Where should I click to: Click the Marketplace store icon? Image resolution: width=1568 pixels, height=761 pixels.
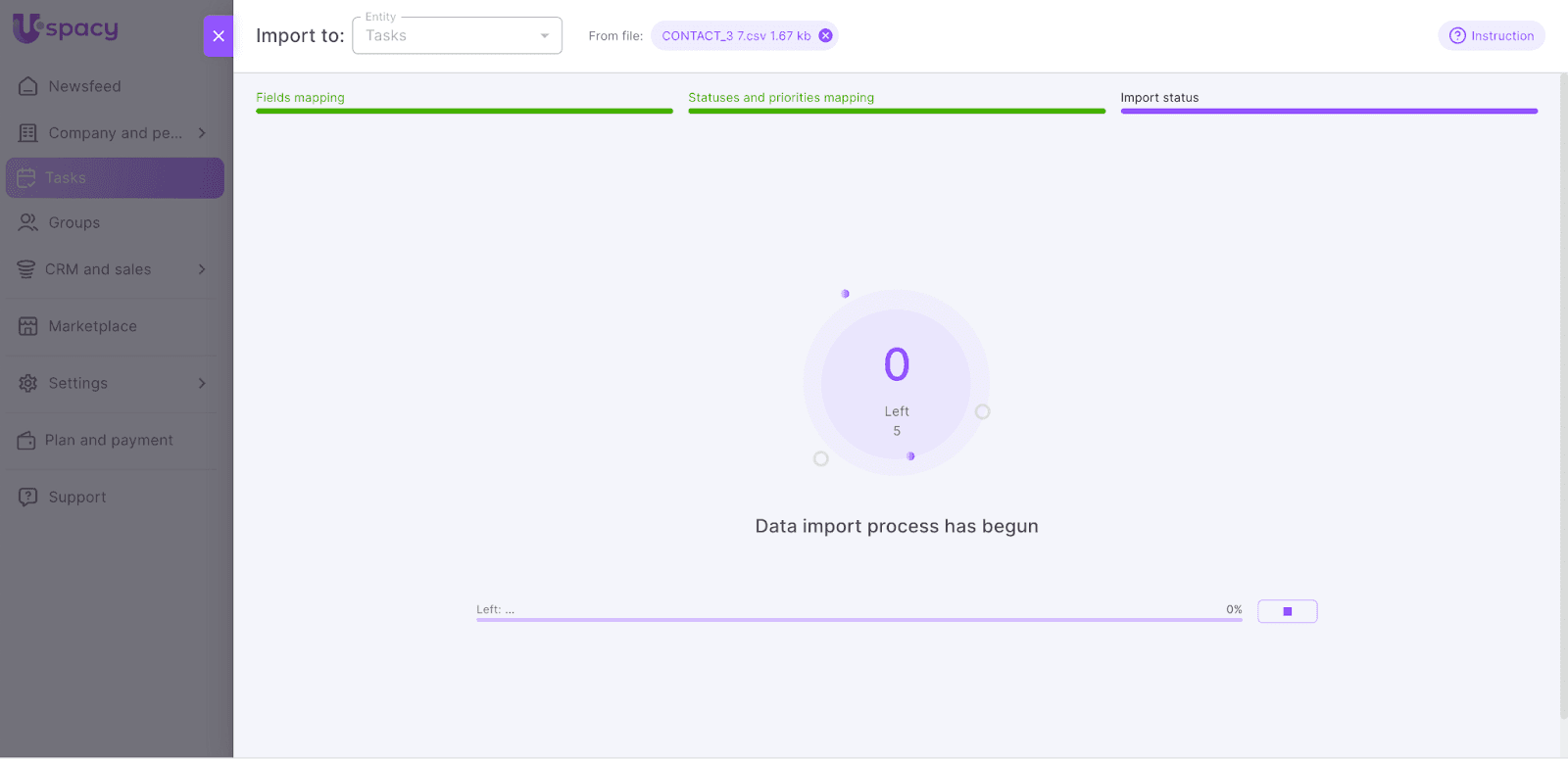point(28,327)
